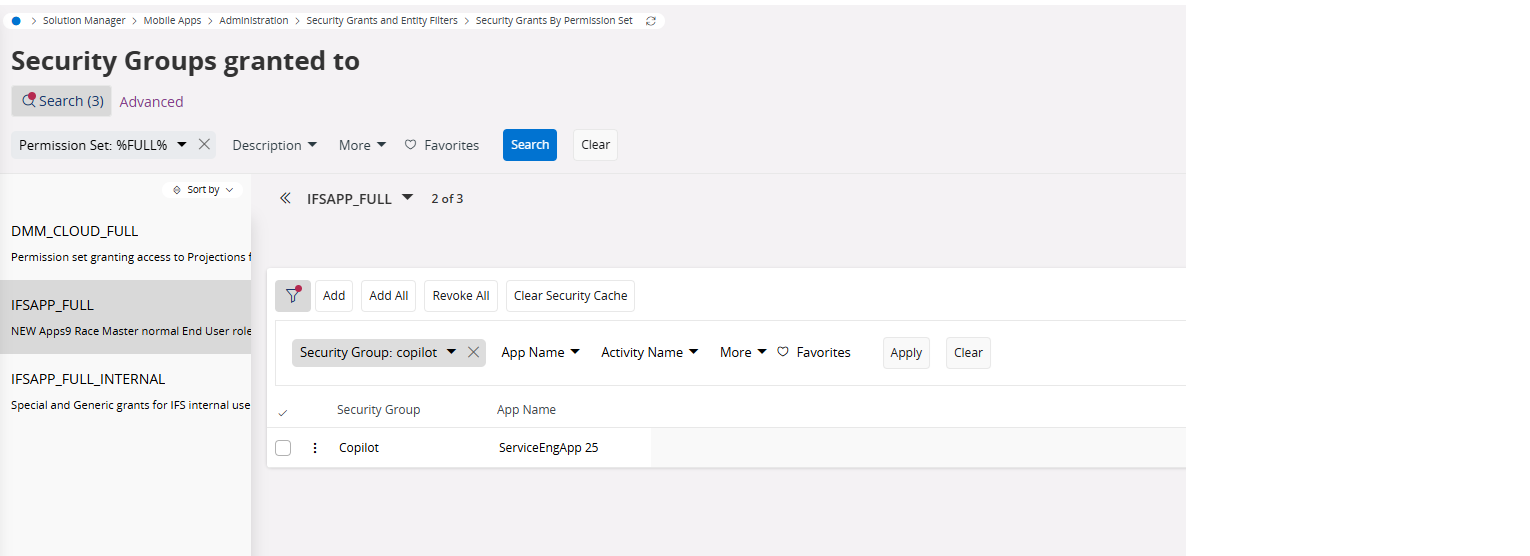The image size is (1530, 556).
Task: Open the Copilot row three-dot menu
Action: (x=315, y=448)
